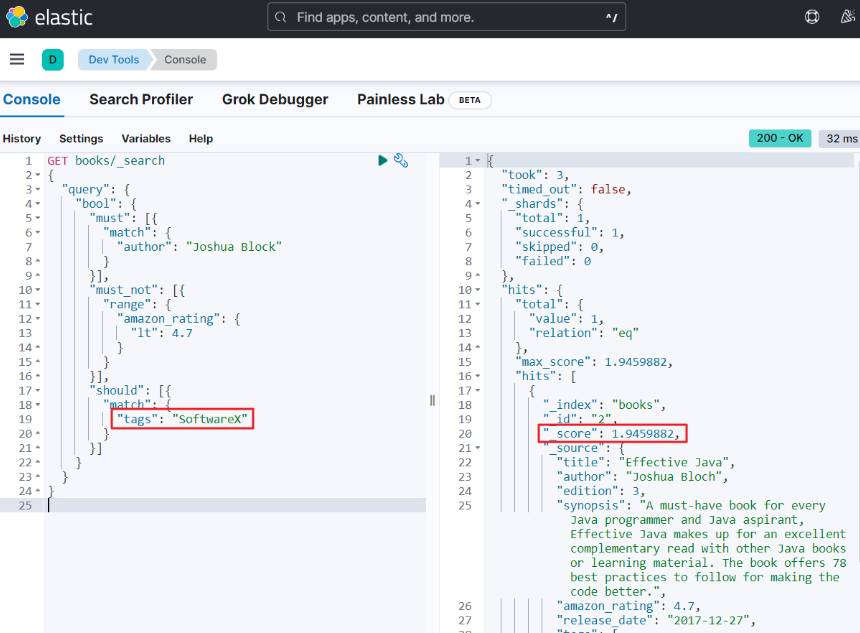Click "release_date": "2017-12-27" in the response
Viewport: 860px width, 633px height.
(x=656, y=620)
